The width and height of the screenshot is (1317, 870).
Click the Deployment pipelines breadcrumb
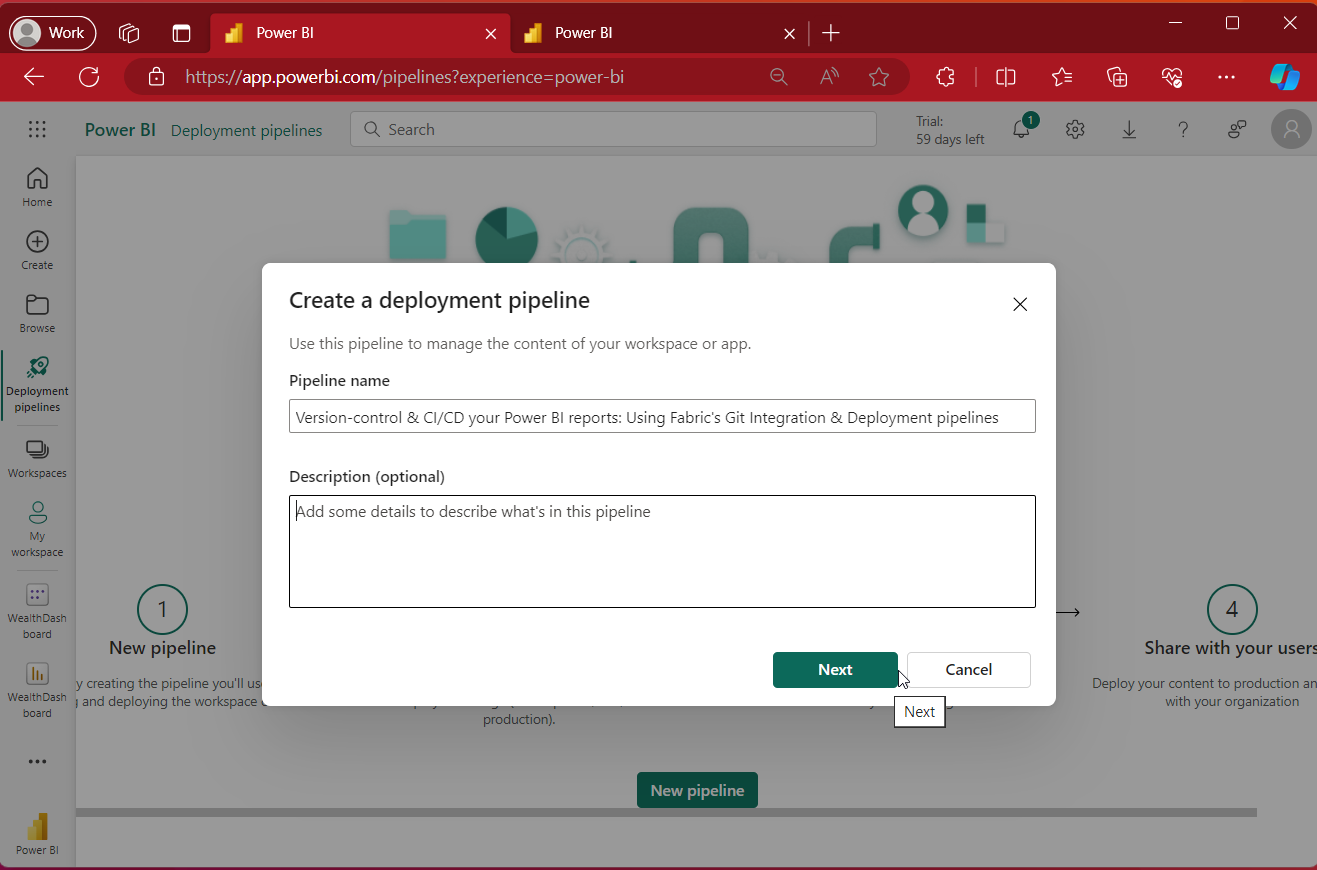click(x=246, y=130)
